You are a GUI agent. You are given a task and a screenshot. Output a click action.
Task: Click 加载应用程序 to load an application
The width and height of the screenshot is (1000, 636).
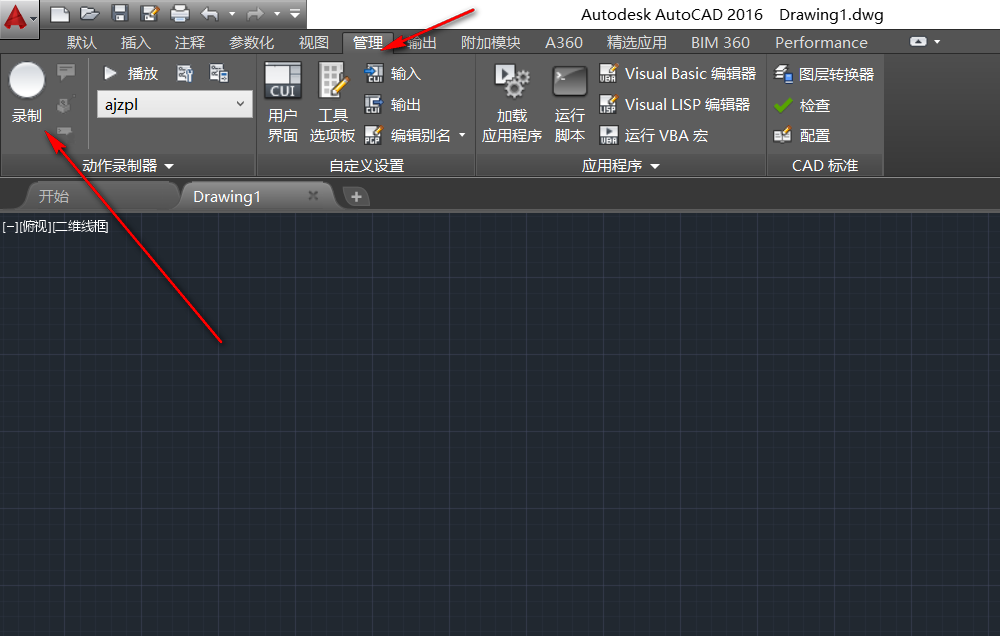click(x=511, y=103)
